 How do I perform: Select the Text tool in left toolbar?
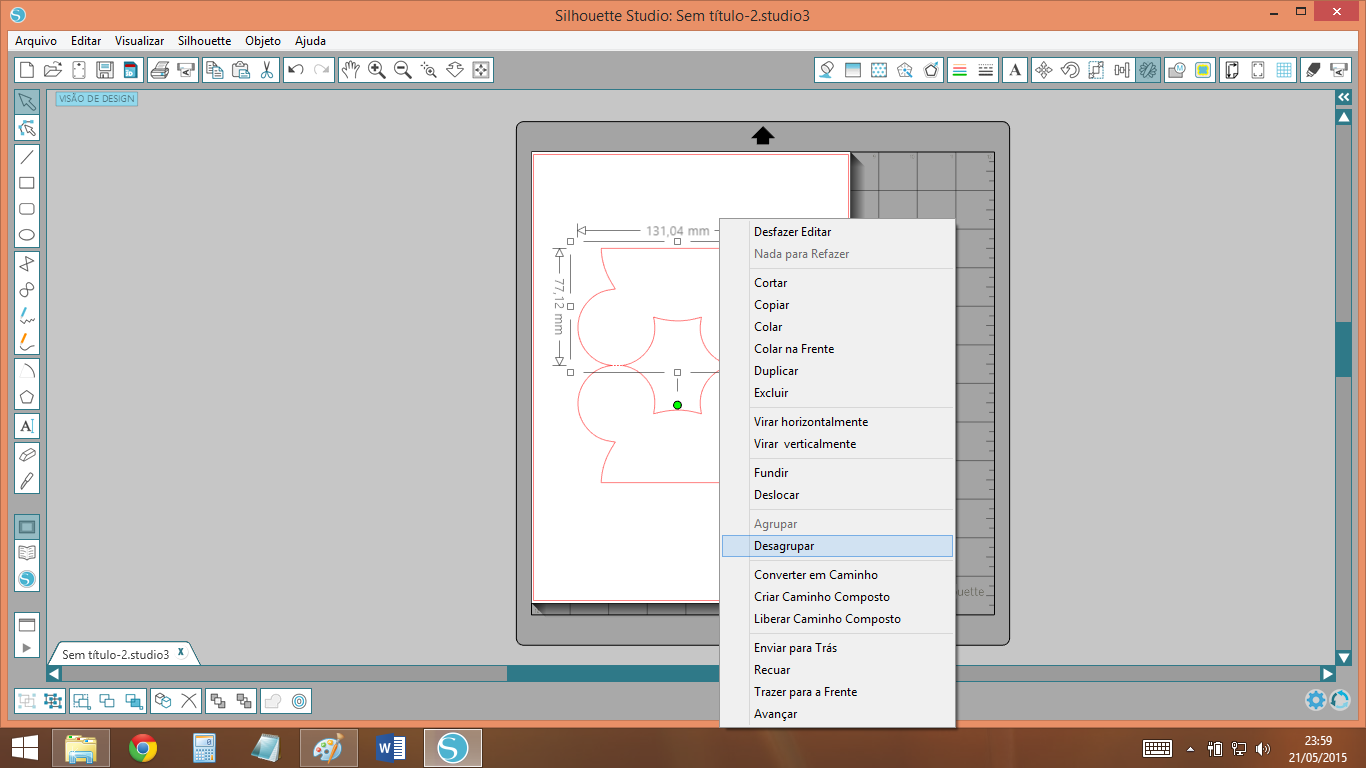[27, 426]
